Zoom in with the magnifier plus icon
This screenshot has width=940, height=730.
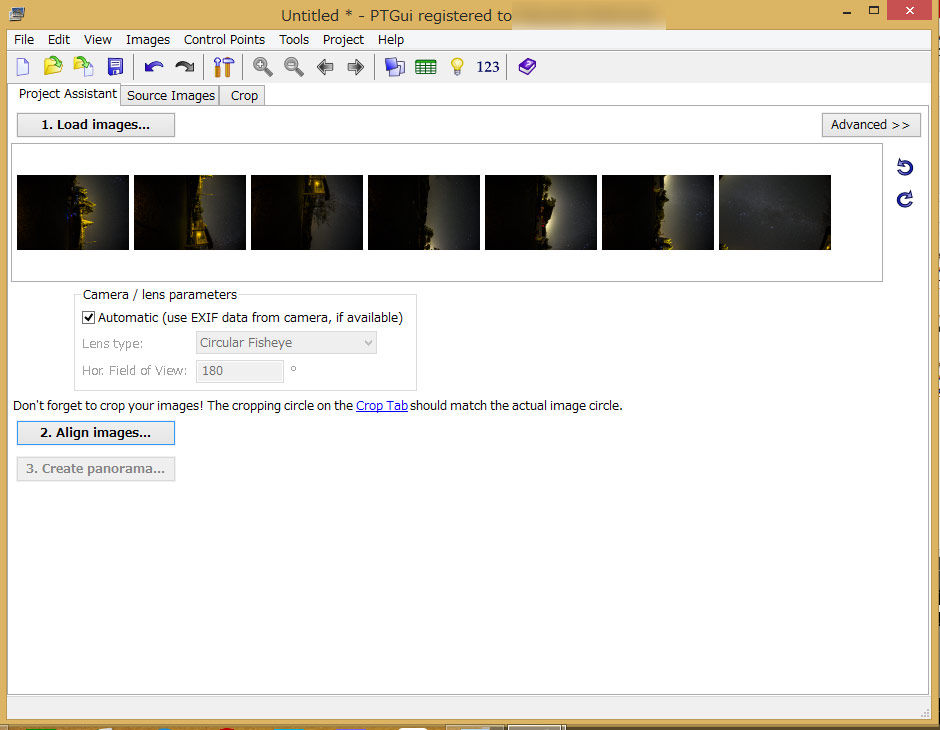coord(263,67)
